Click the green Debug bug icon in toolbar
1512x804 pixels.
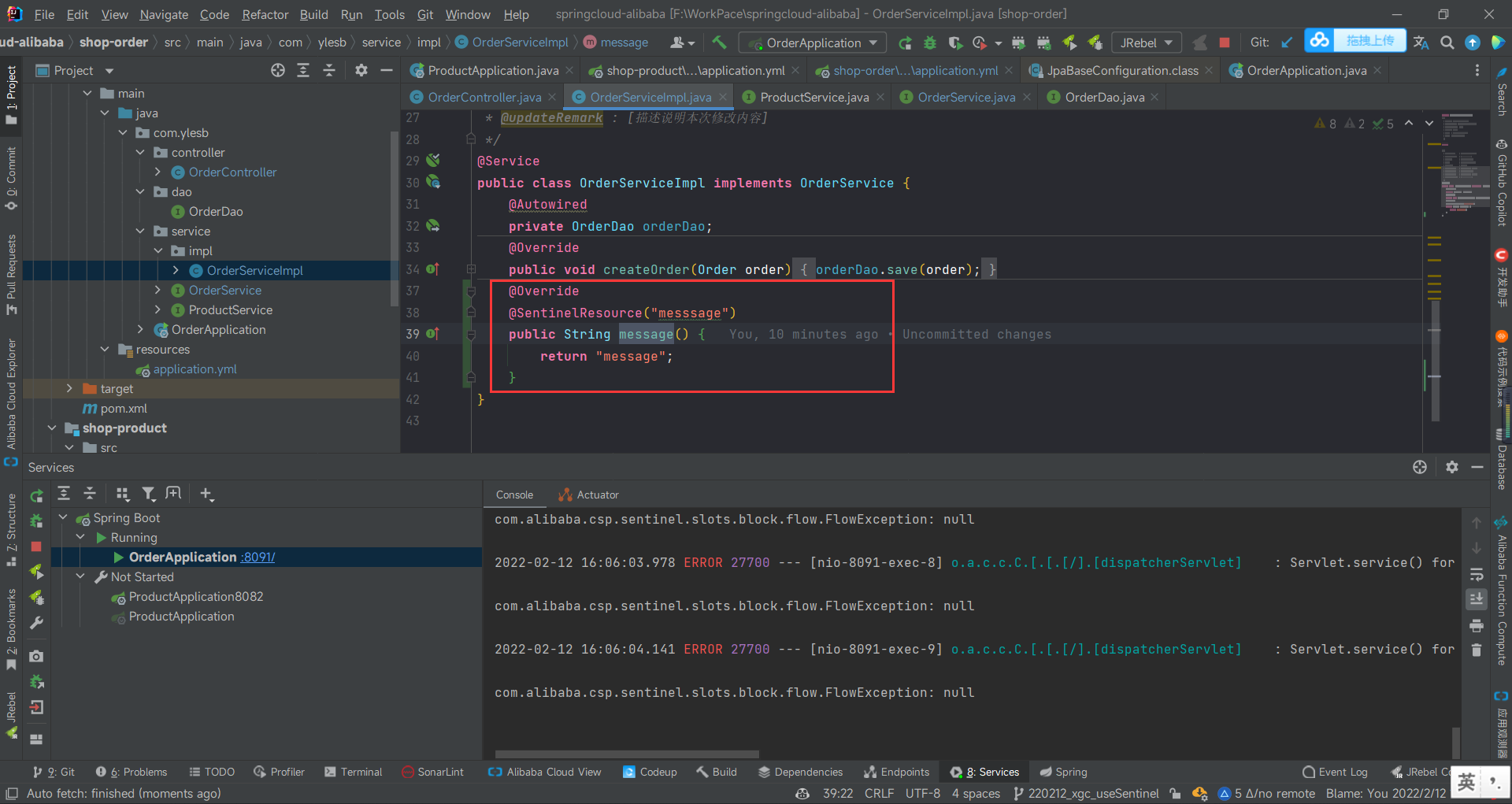(x=930, y=43)
